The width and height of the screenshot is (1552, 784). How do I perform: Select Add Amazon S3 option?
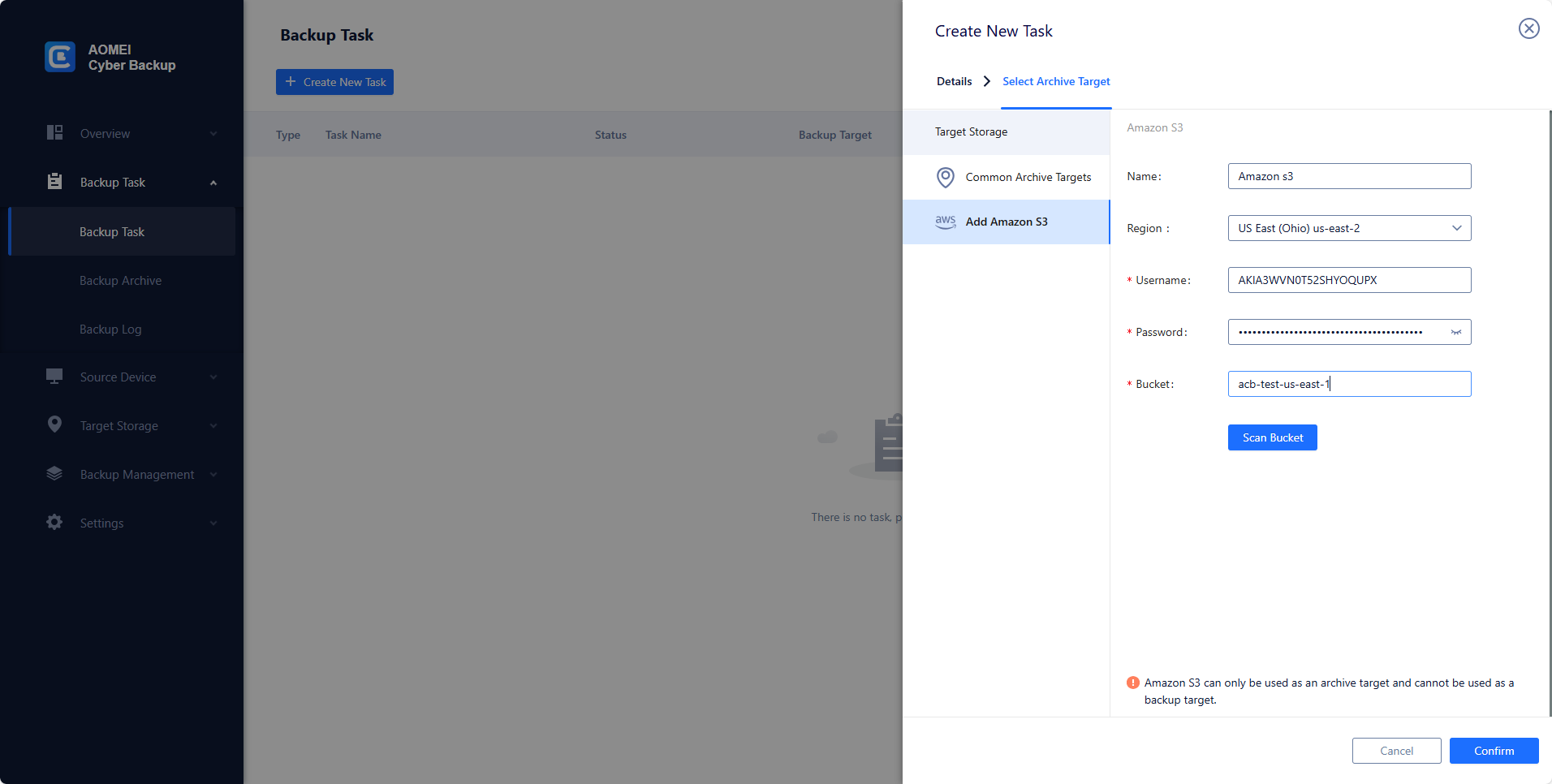[x=1007, y=222]
